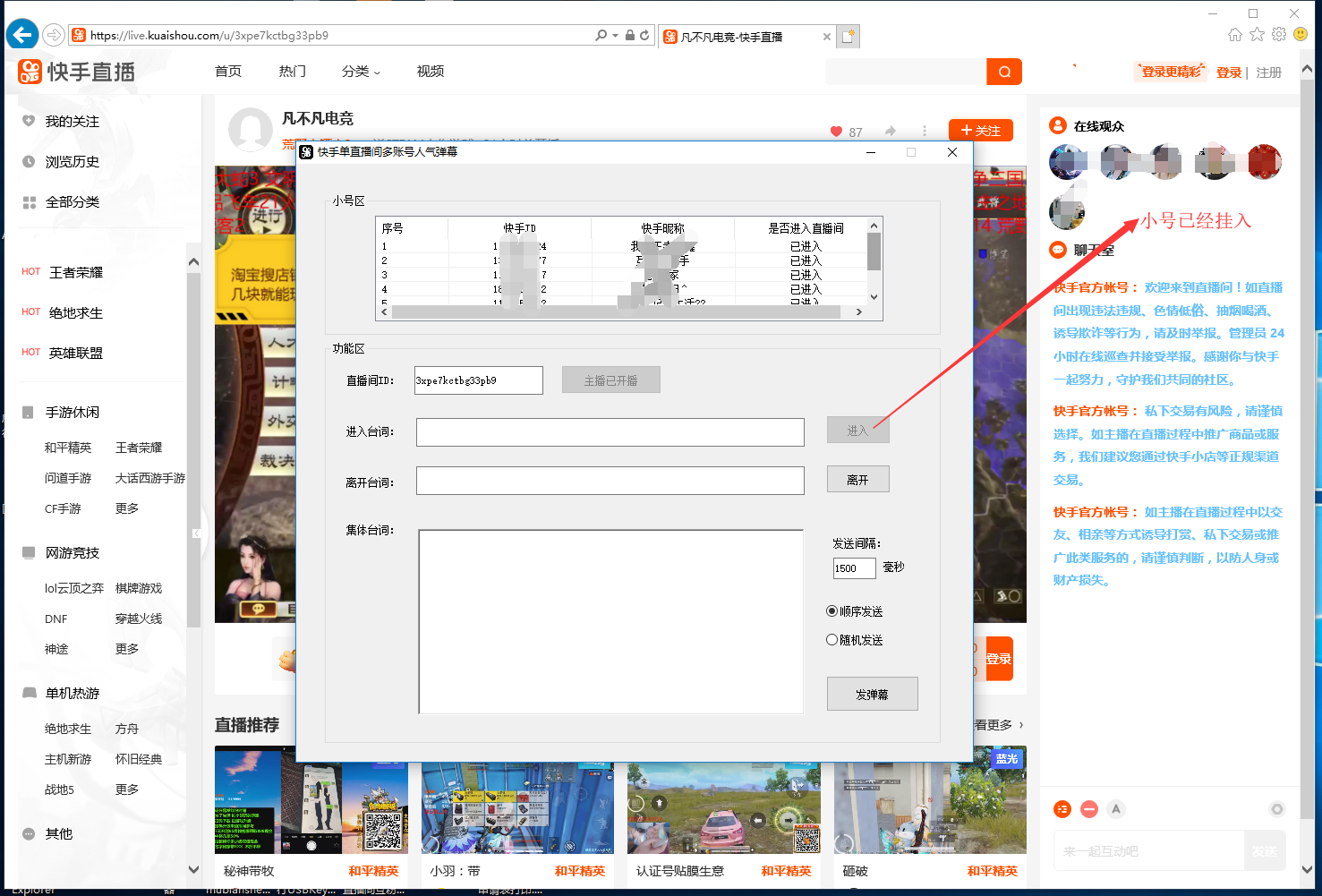Click the 发弹幕 button
This screenshot has width=1322, height=896.
873,694
